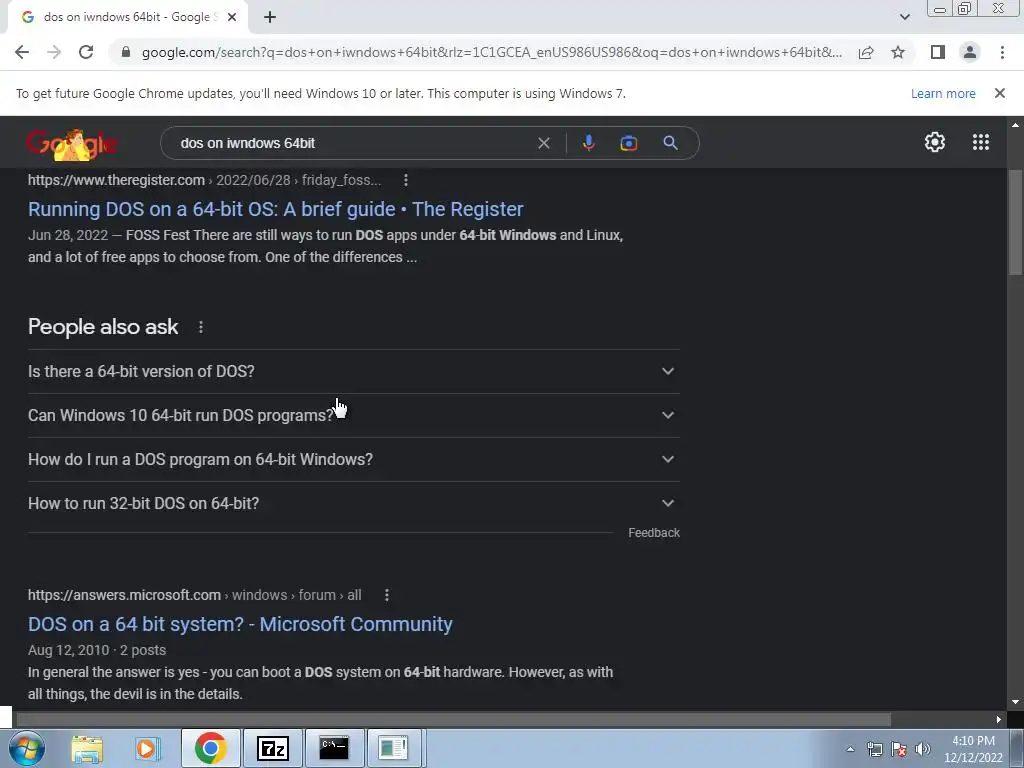Show hidden system tray icons

pos(850,749)
